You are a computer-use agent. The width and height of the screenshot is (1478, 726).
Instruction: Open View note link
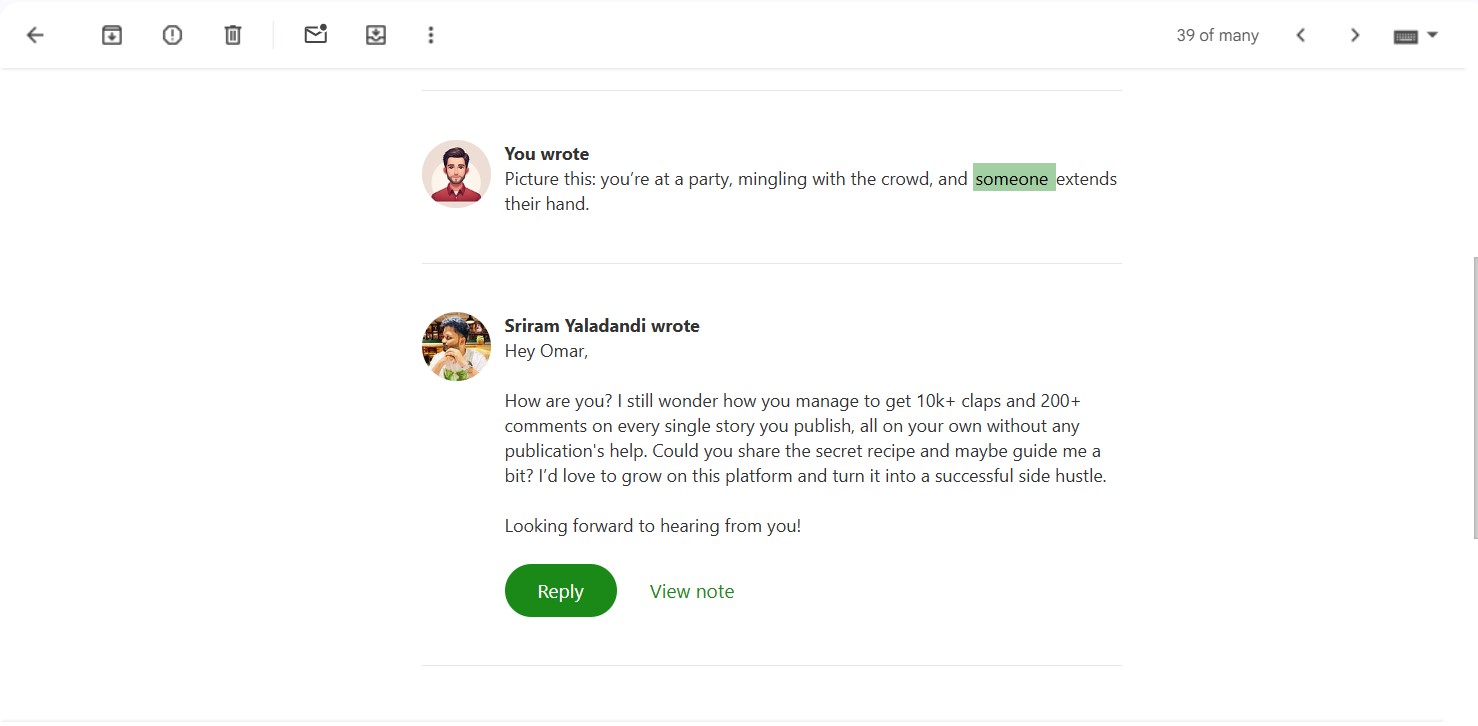pos(692,590)
